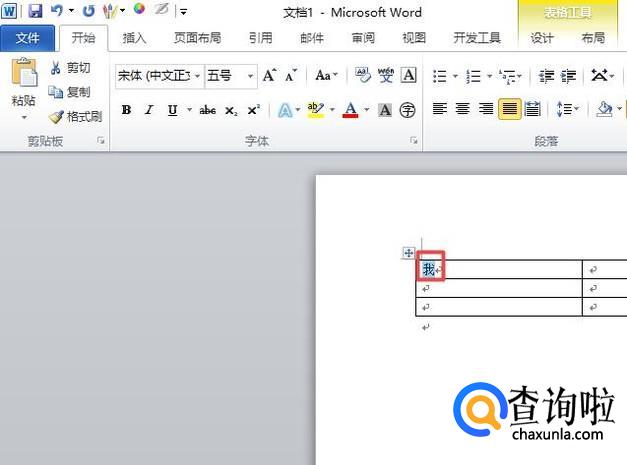Toggle Italic formatting

coord(149,110)
